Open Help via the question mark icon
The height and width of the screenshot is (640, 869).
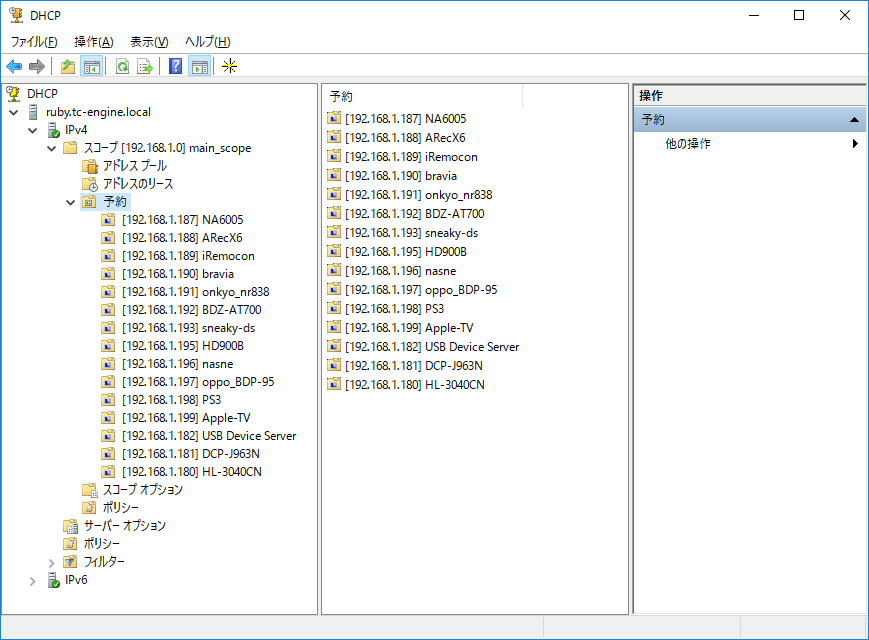point(176,66)
